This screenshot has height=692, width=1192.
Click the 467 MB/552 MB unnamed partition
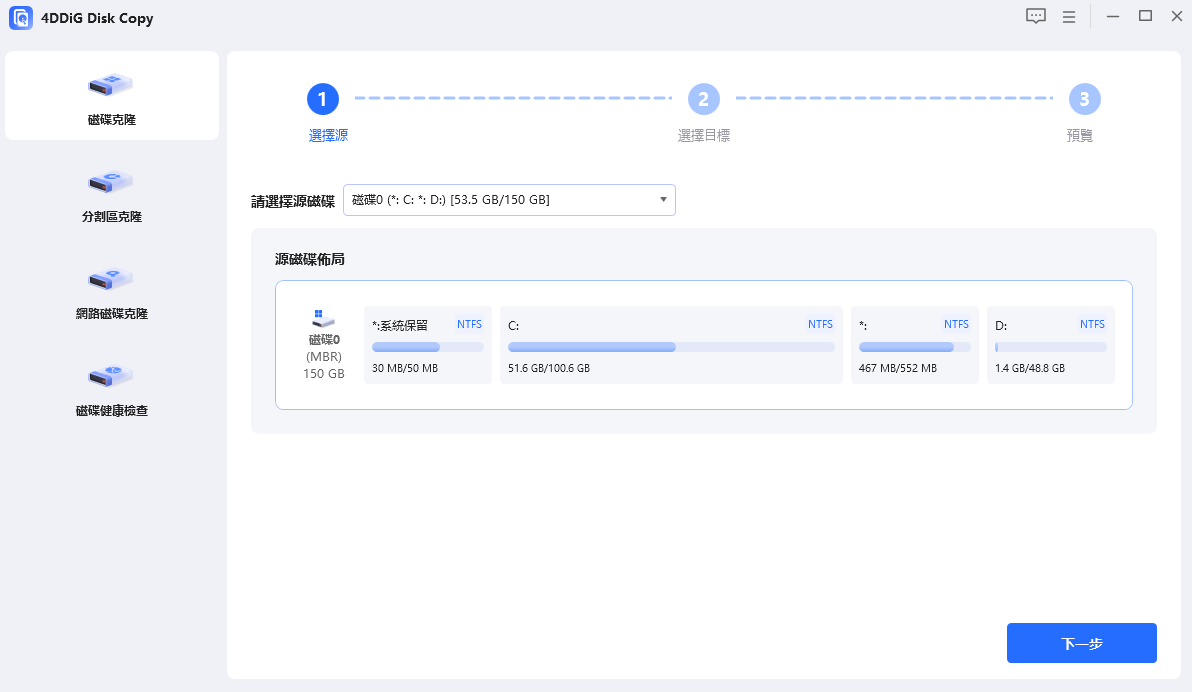[914, 345]
